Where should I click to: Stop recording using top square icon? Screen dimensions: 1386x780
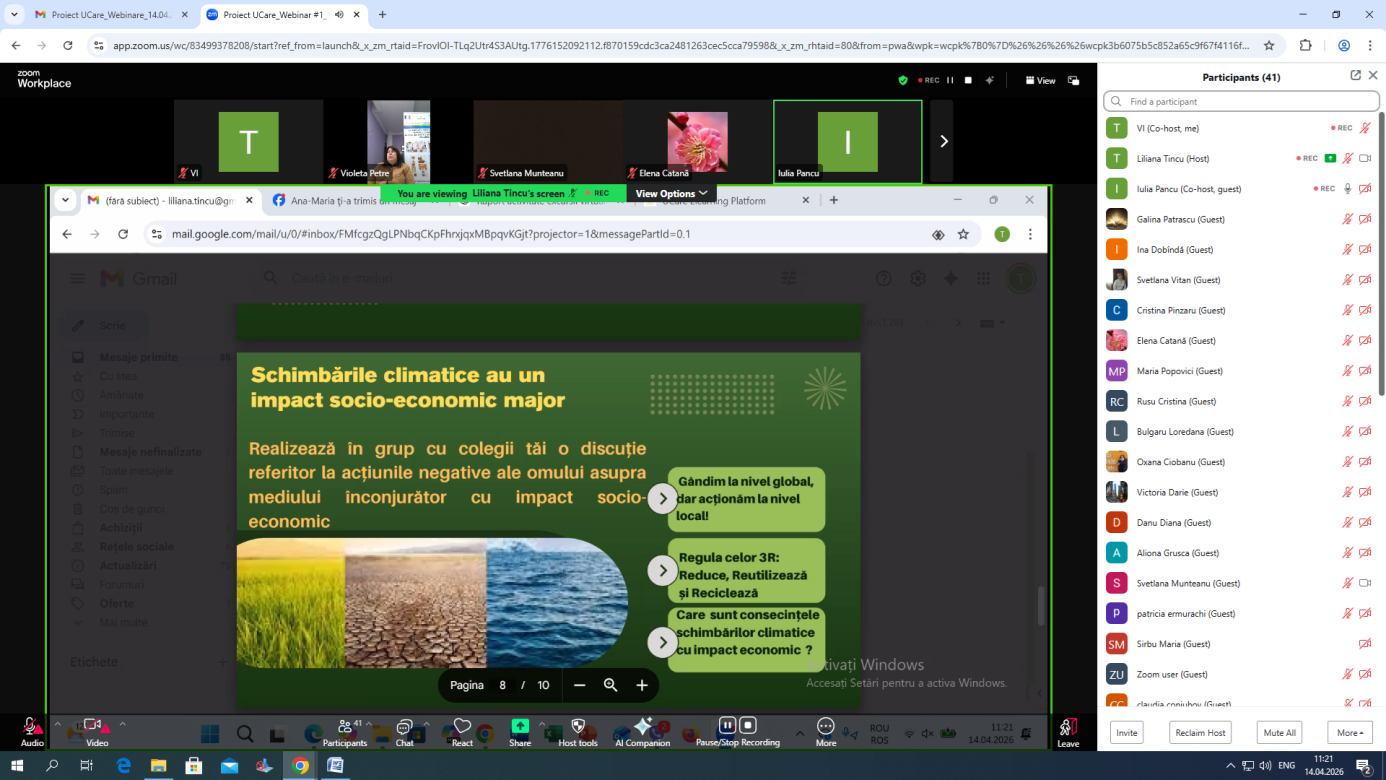click(x=968, y=80)
